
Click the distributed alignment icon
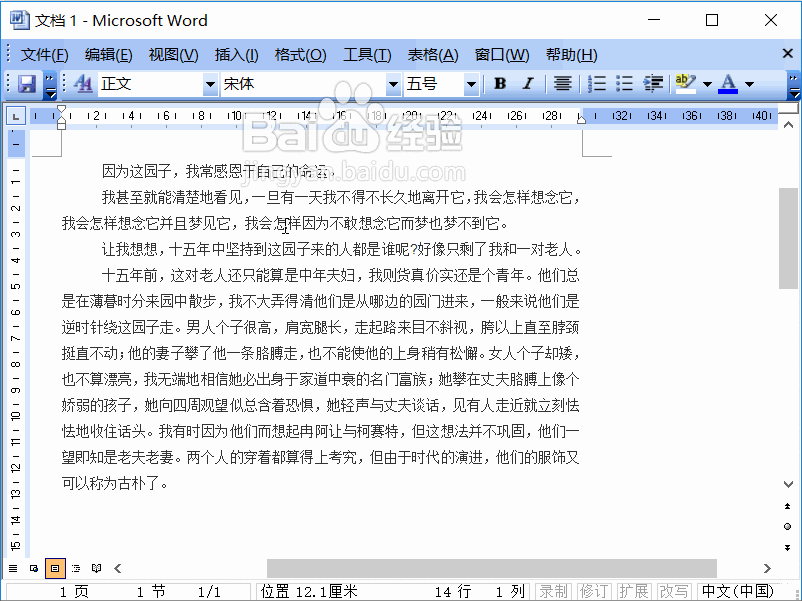563,84
